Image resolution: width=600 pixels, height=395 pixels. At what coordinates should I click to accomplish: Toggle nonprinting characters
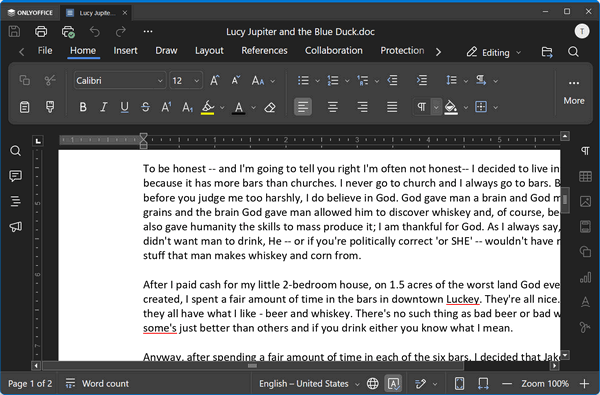coord(422,107)
